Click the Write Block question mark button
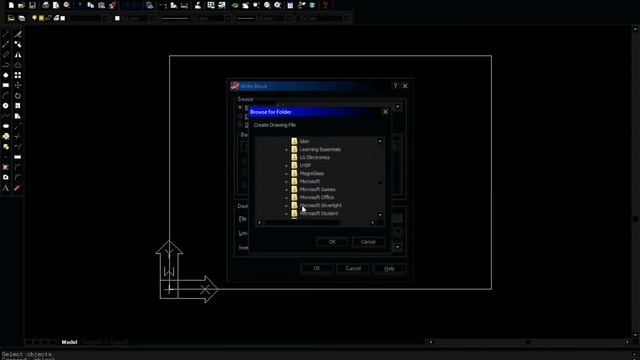The width and height of the screenshot is (640, 360). [x=395, y=86]
